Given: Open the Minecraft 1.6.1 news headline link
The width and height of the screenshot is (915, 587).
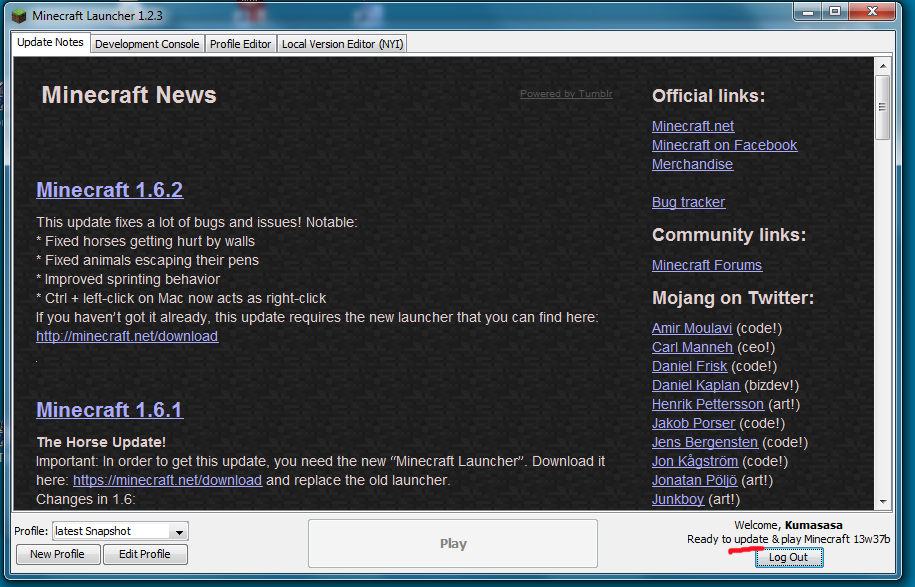Looking at the screenshot, I should pos(110,410).
